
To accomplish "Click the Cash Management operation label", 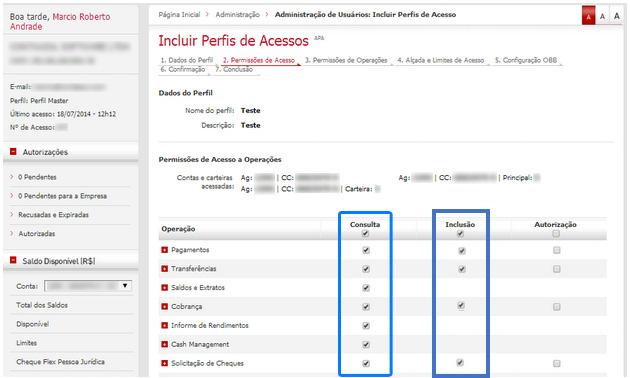I will coord(200,344).
